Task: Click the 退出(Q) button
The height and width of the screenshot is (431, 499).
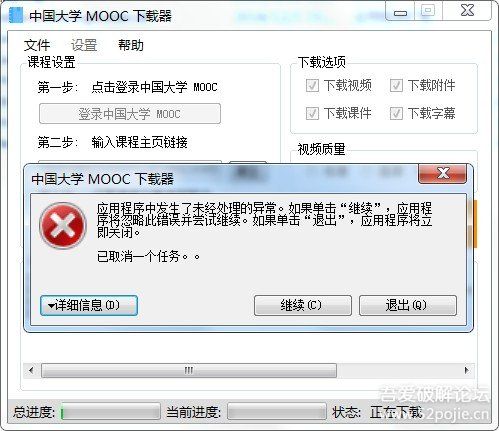Action: coord(408,305)
